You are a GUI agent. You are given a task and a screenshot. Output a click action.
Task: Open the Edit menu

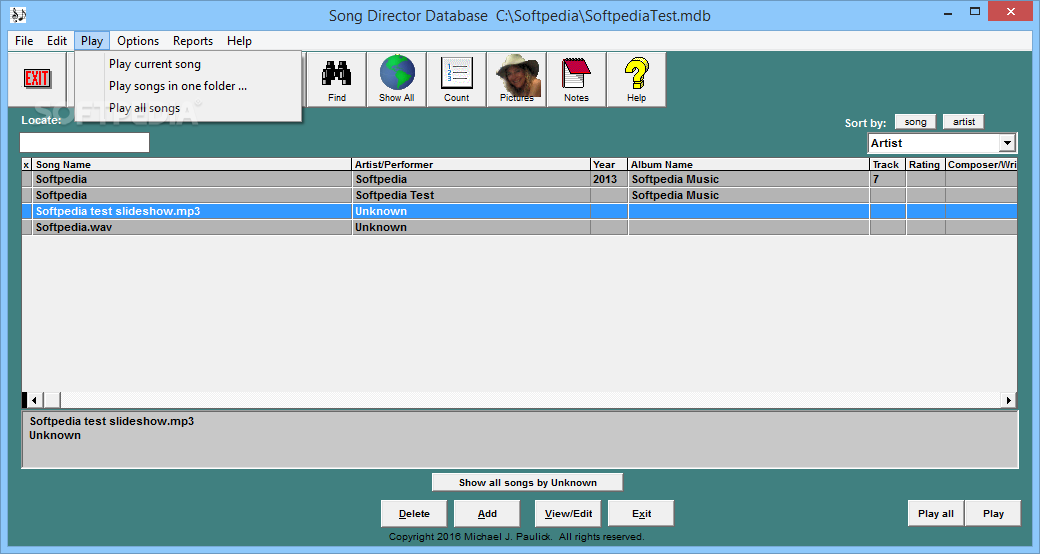56,40
